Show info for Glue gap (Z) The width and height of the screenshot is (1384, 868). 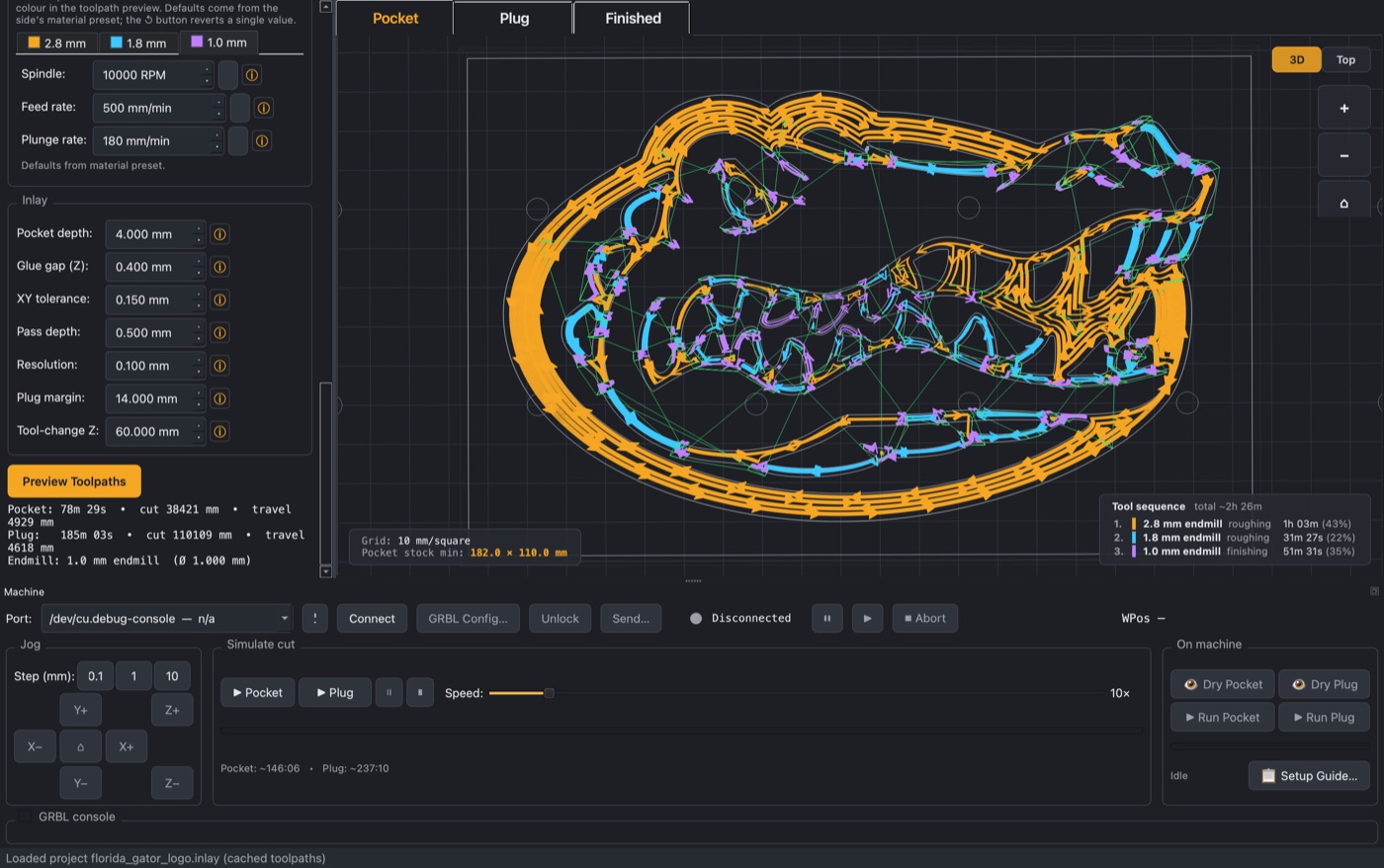coord(219,267)
